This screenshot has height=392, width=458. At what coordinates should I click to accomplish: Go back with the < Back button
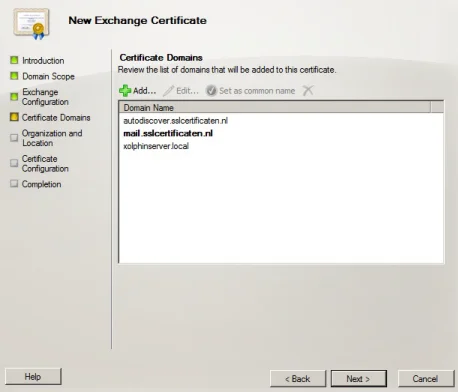pyautogui.click(x=298, y=379)
